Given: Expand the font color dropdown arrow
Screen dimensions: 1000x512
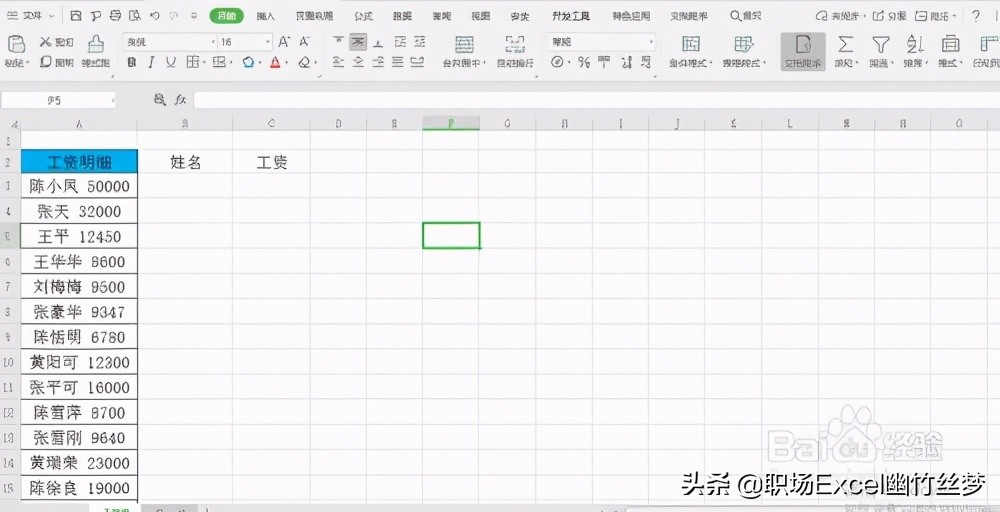Looking at the screenshot, I should tap(286, 62).
